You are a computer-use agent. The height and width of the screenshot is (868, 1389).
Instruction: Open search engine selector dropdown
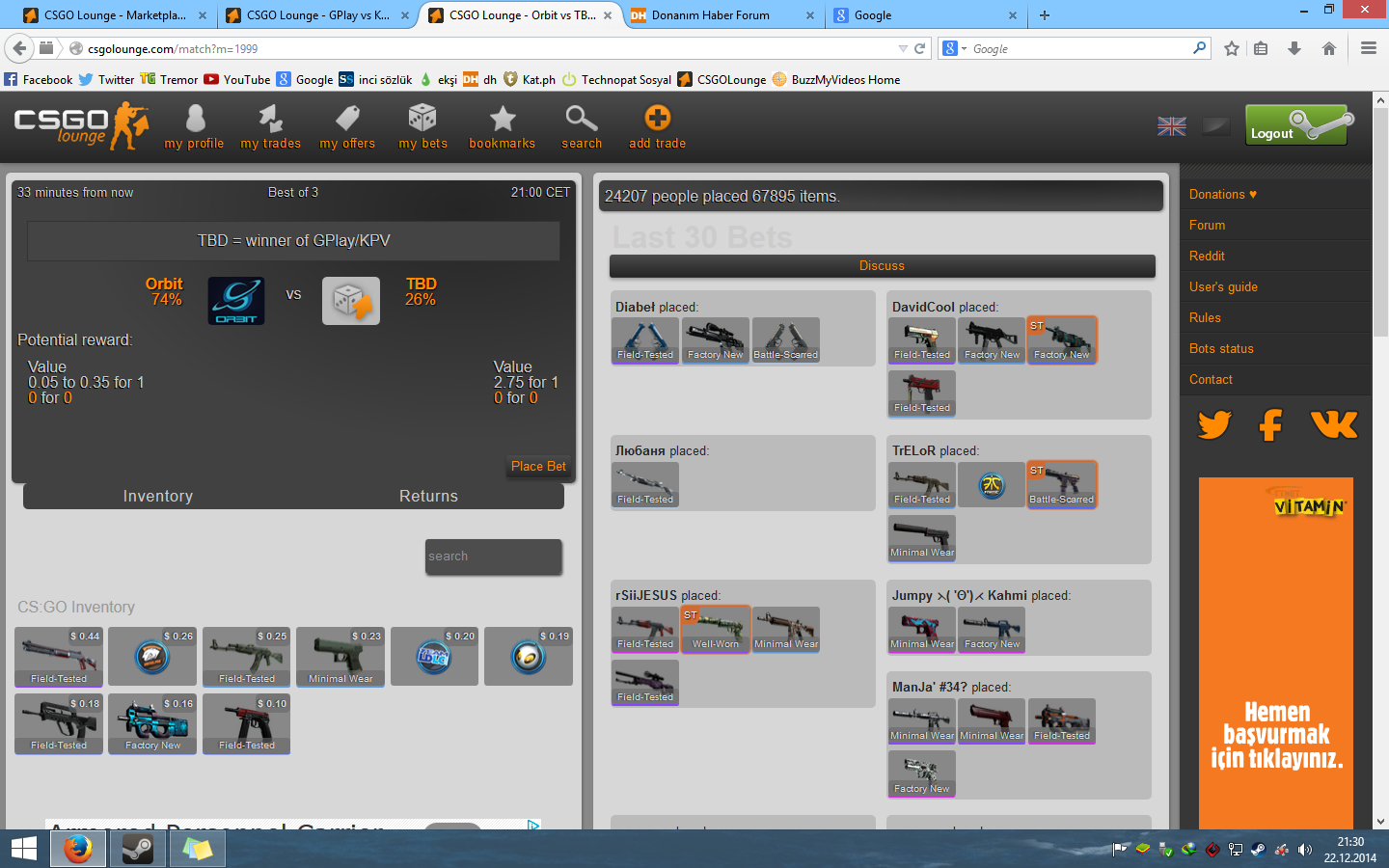tap(955, 48)
